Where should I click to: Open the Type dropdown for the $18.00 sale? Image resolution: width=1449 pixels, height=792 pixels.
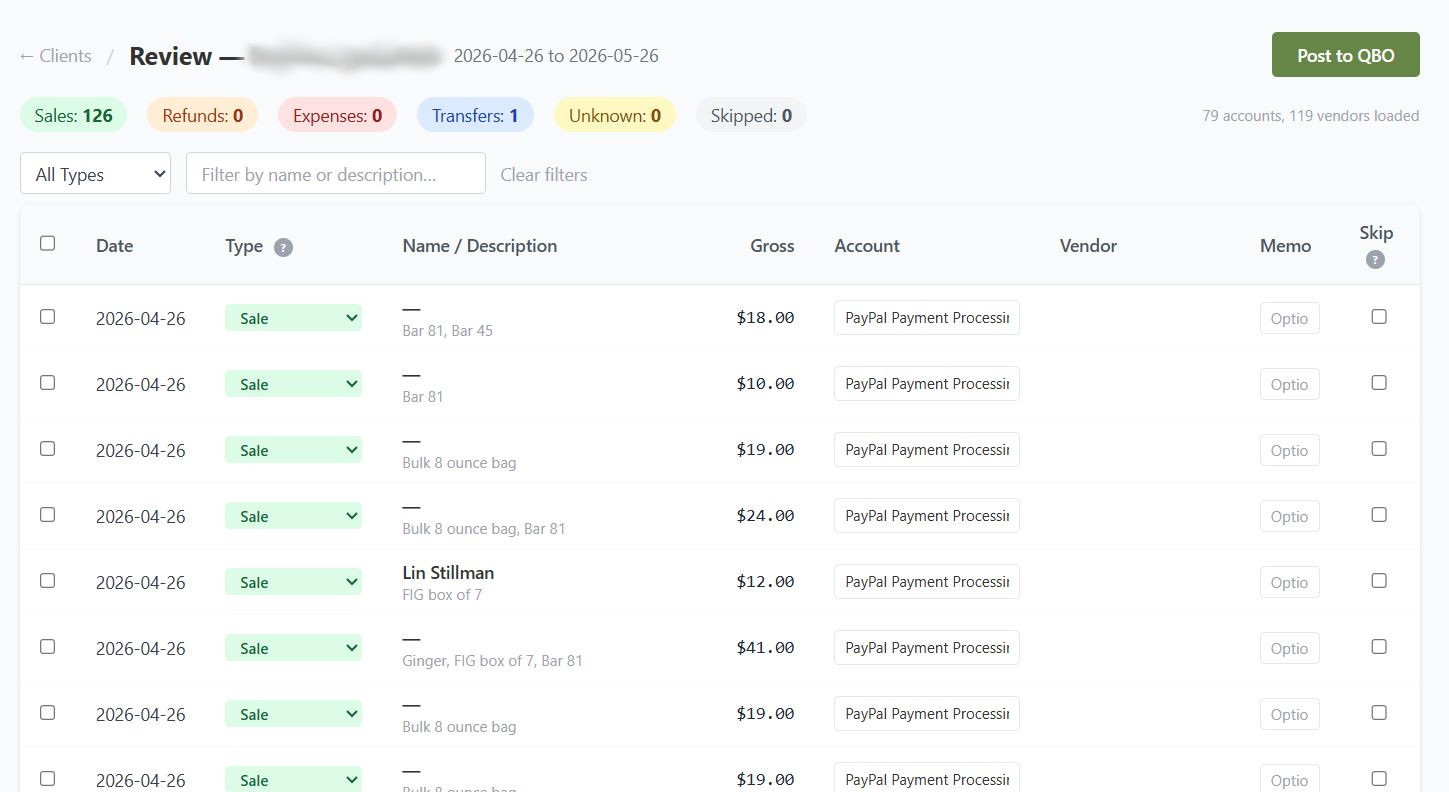(x=293, y=318)
